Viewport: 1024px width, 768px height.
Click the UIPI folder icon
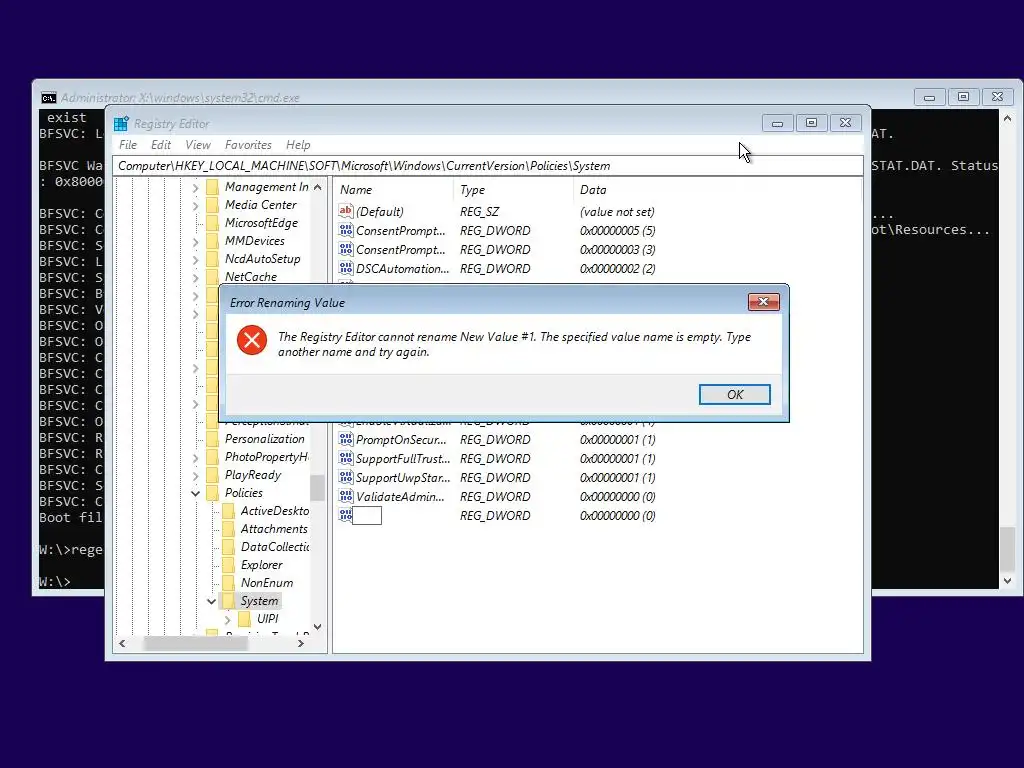tap(244, 618)
